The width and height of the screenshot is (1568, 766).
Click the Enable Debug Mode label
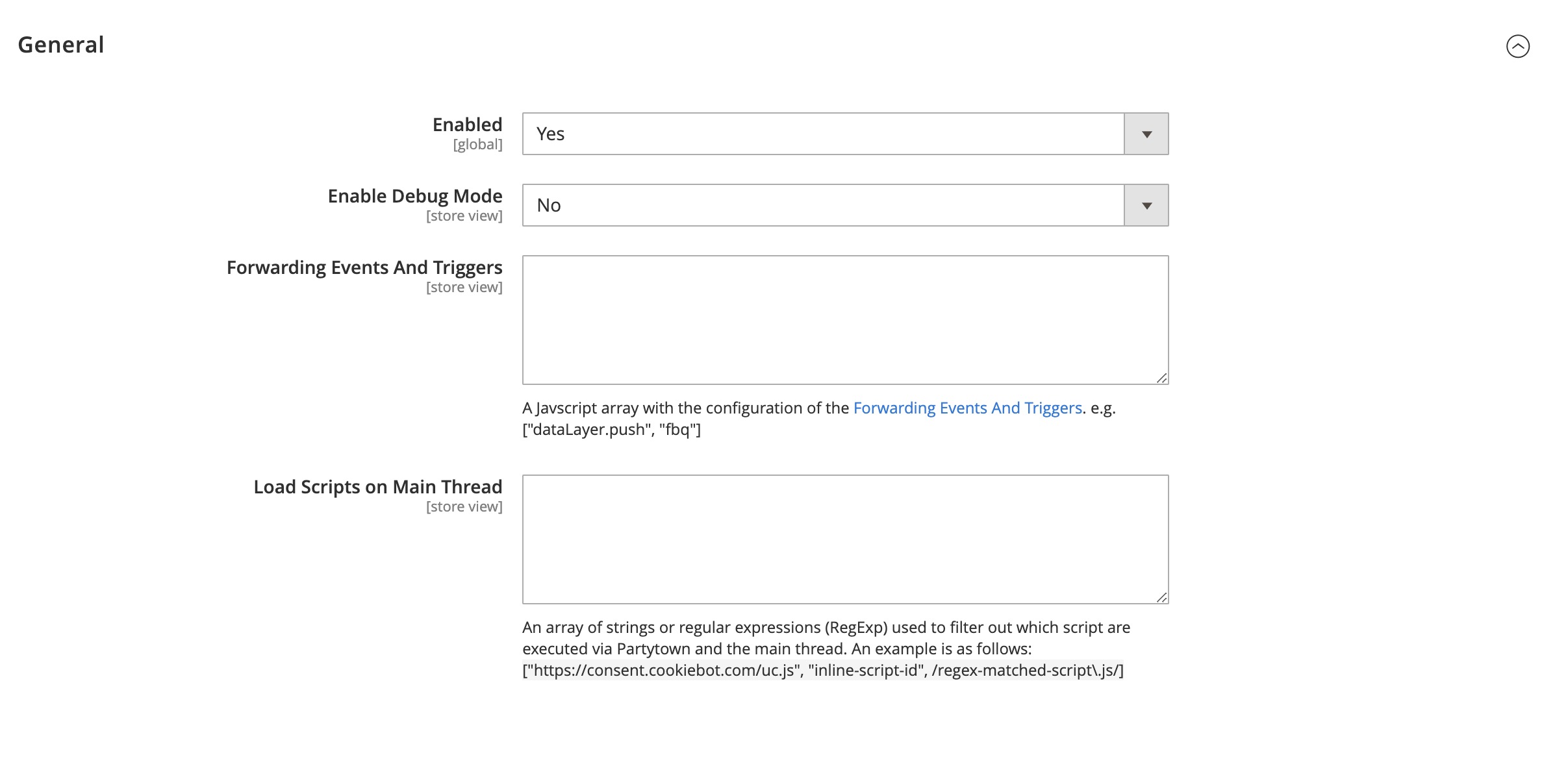(414, 196)
